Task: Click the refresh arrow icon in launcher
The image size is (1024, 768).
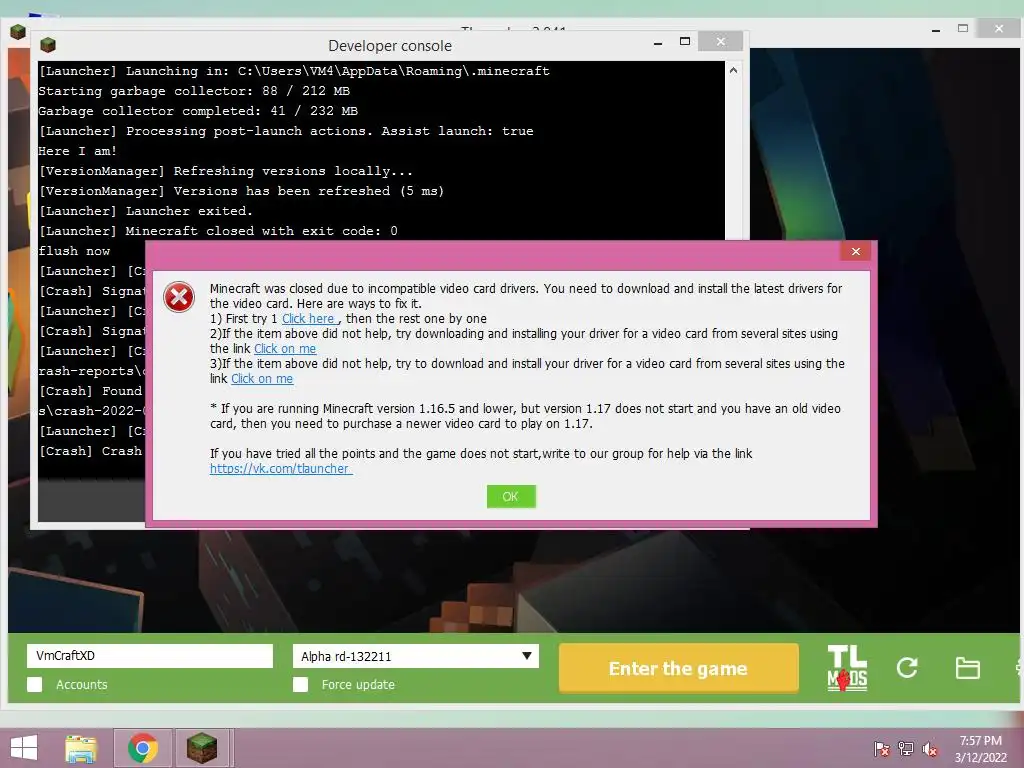Action: (907, 667)
